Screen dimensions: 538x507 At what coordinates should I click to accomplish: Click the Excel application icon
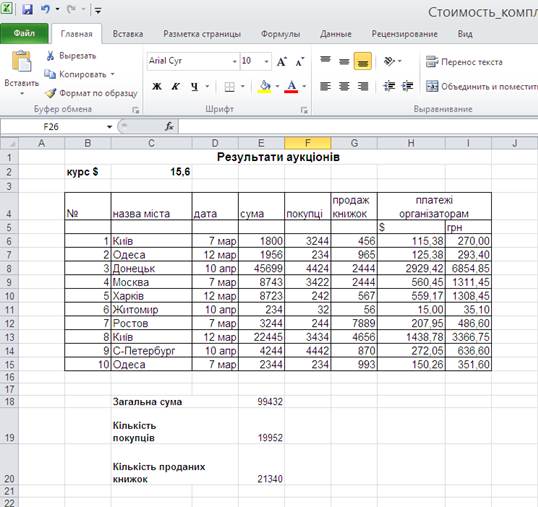coord(7,8)
